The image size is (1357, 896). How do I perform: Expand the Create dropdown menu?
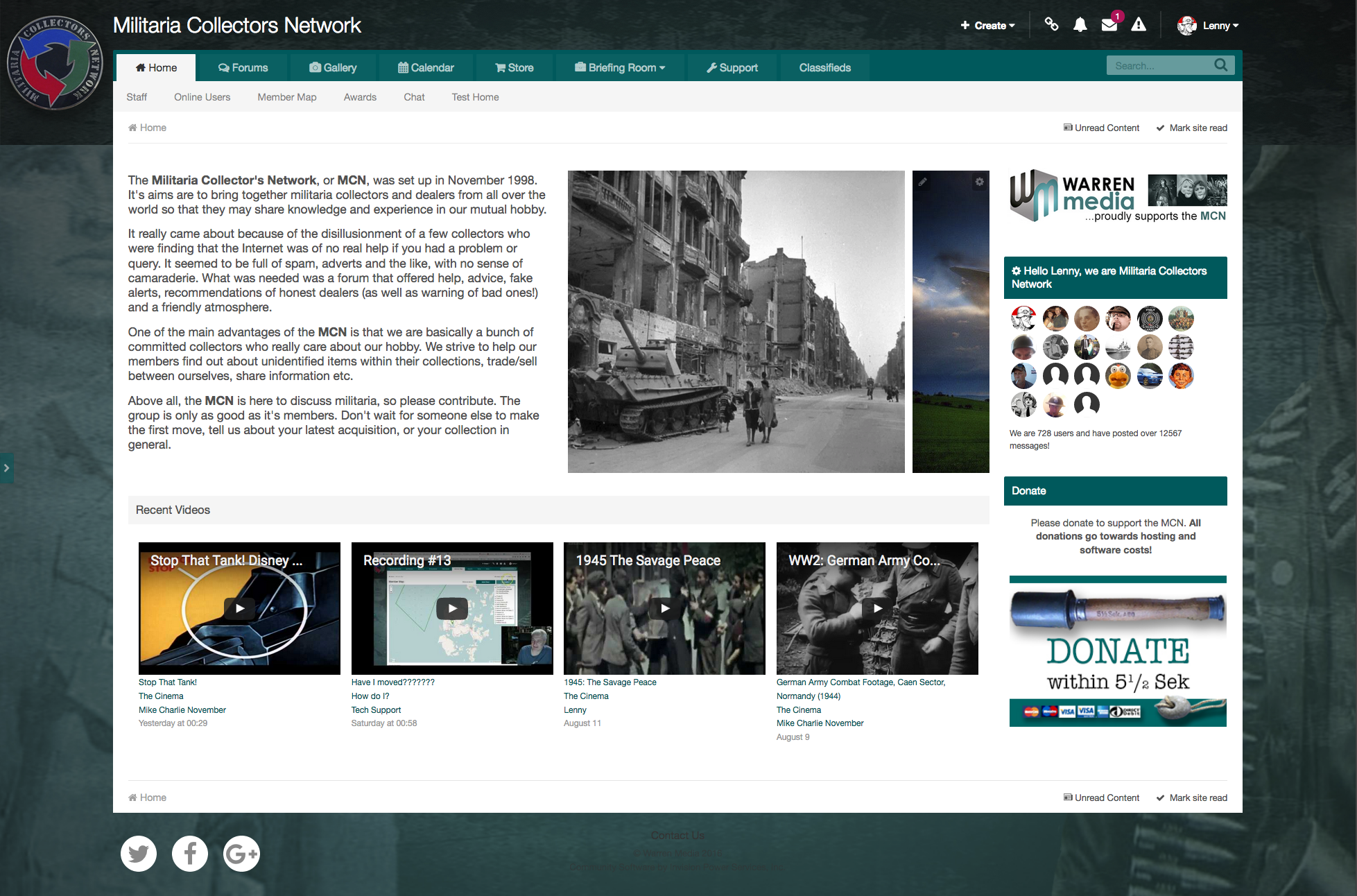[x=988, y=26]
